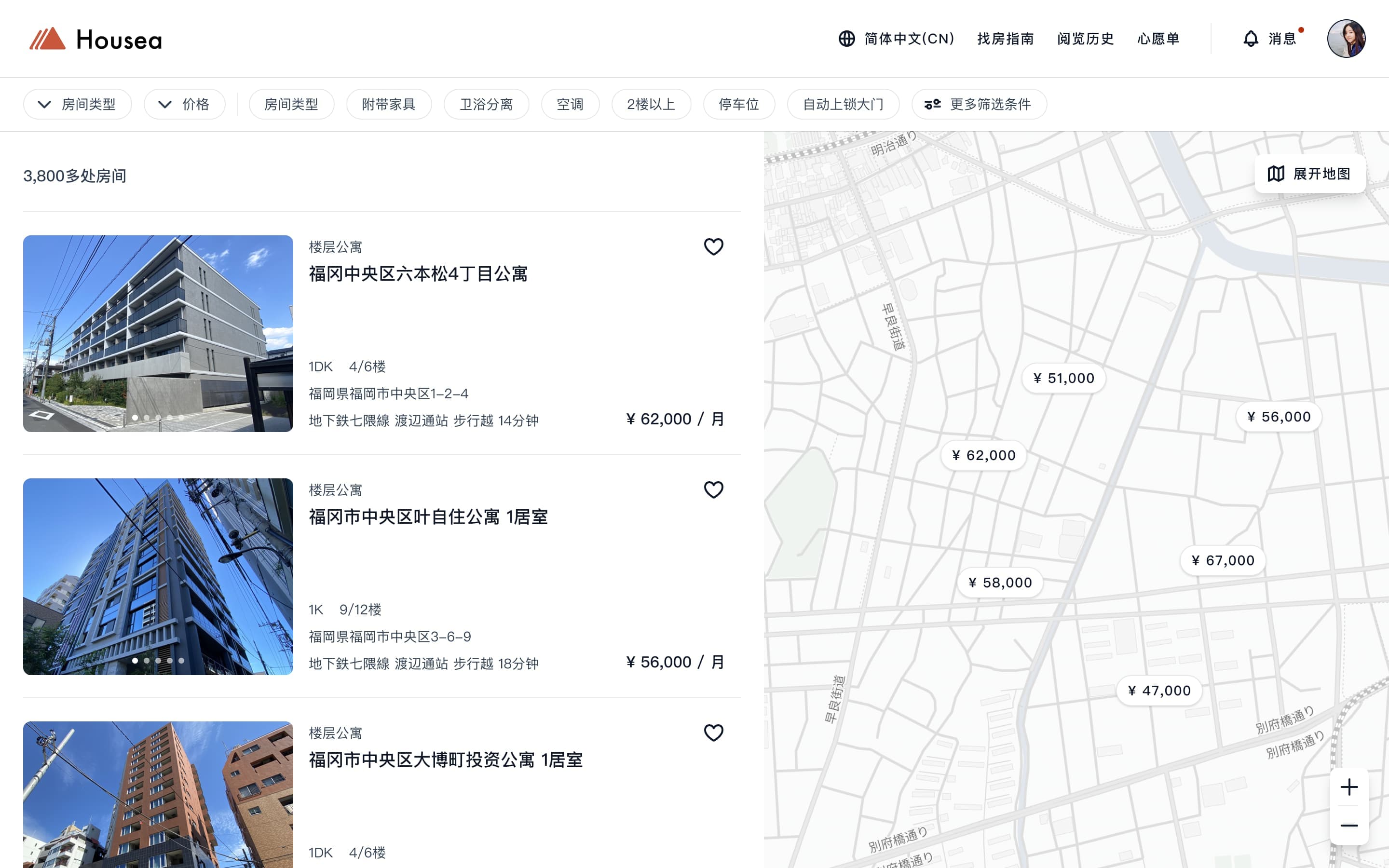
Task: Toggle the 空调 filter chip
Action: click(570, 104)
